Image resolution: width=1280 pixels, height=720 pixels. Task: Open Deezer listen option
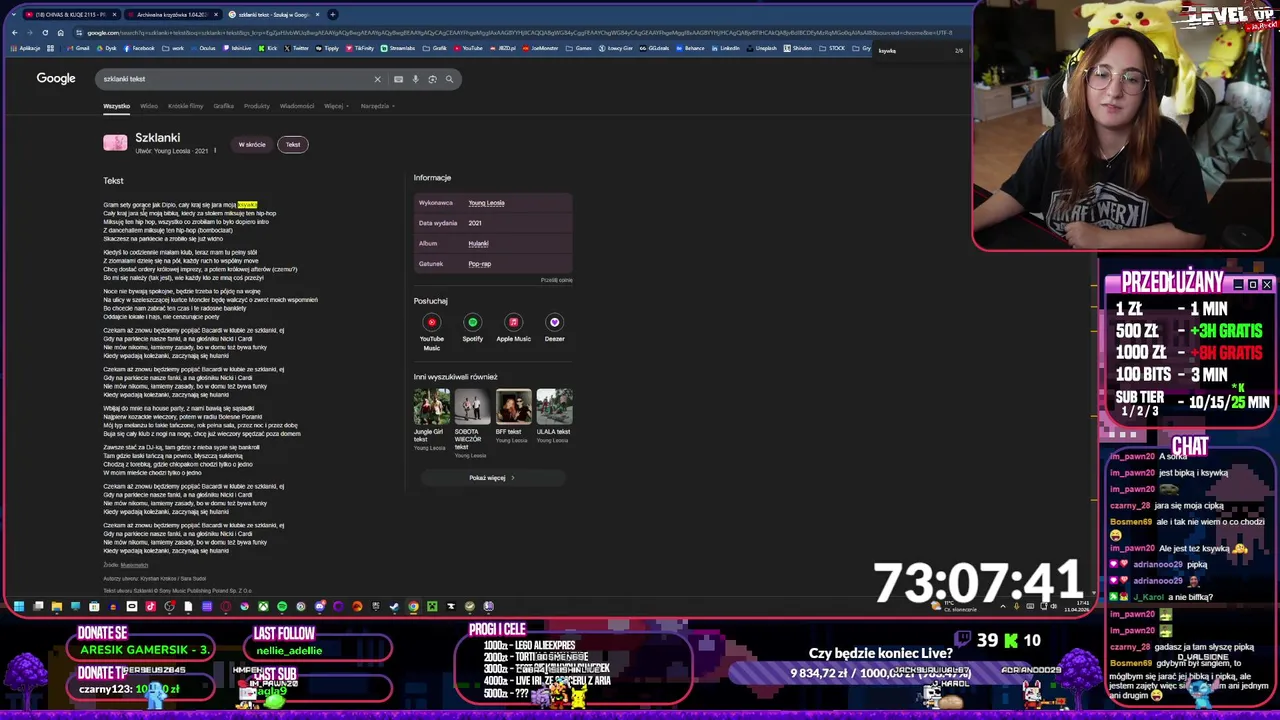(x=554, y=328)
